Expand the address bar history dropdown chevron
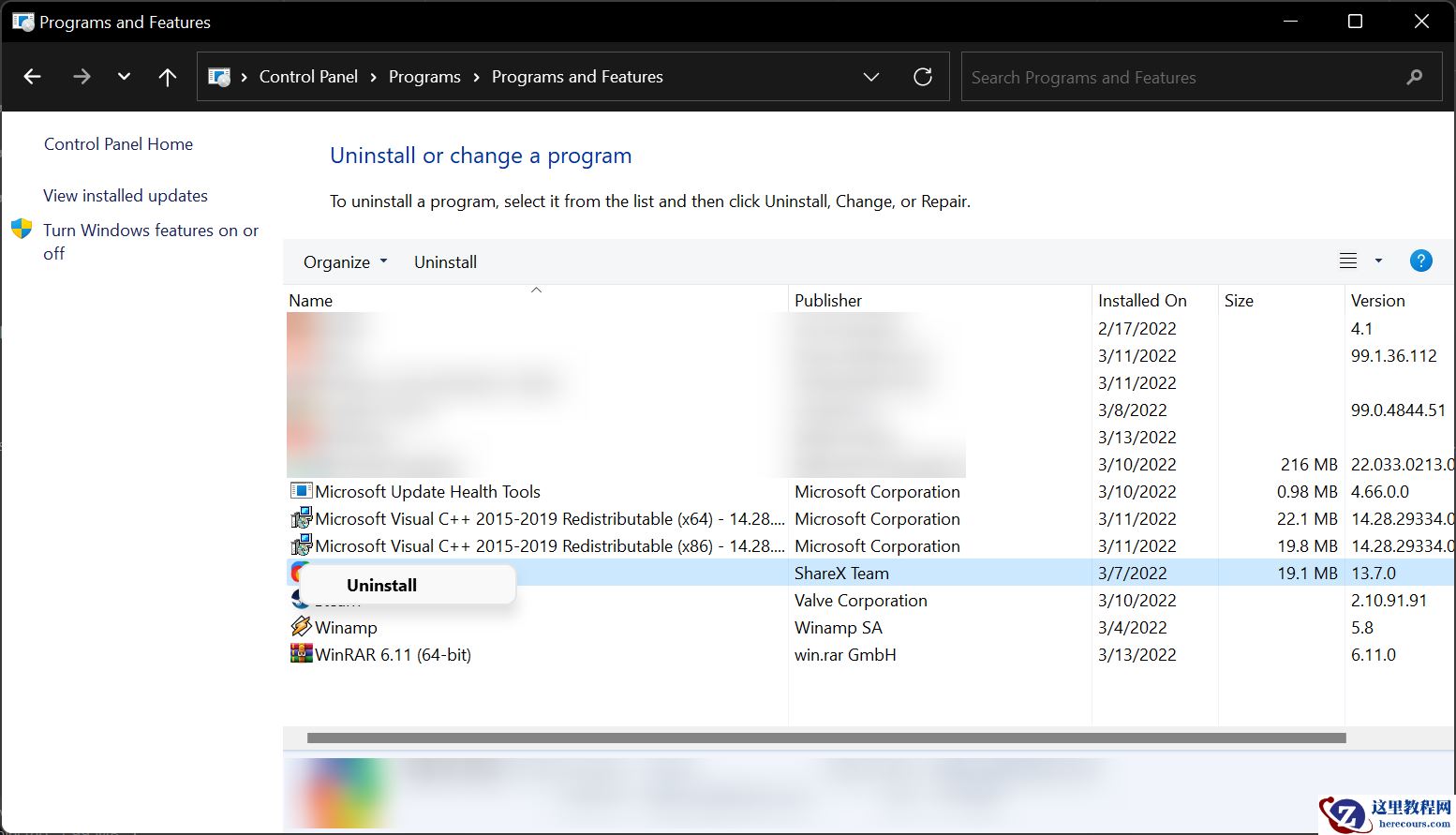1456x835 pixels. [x=871, y=76]
